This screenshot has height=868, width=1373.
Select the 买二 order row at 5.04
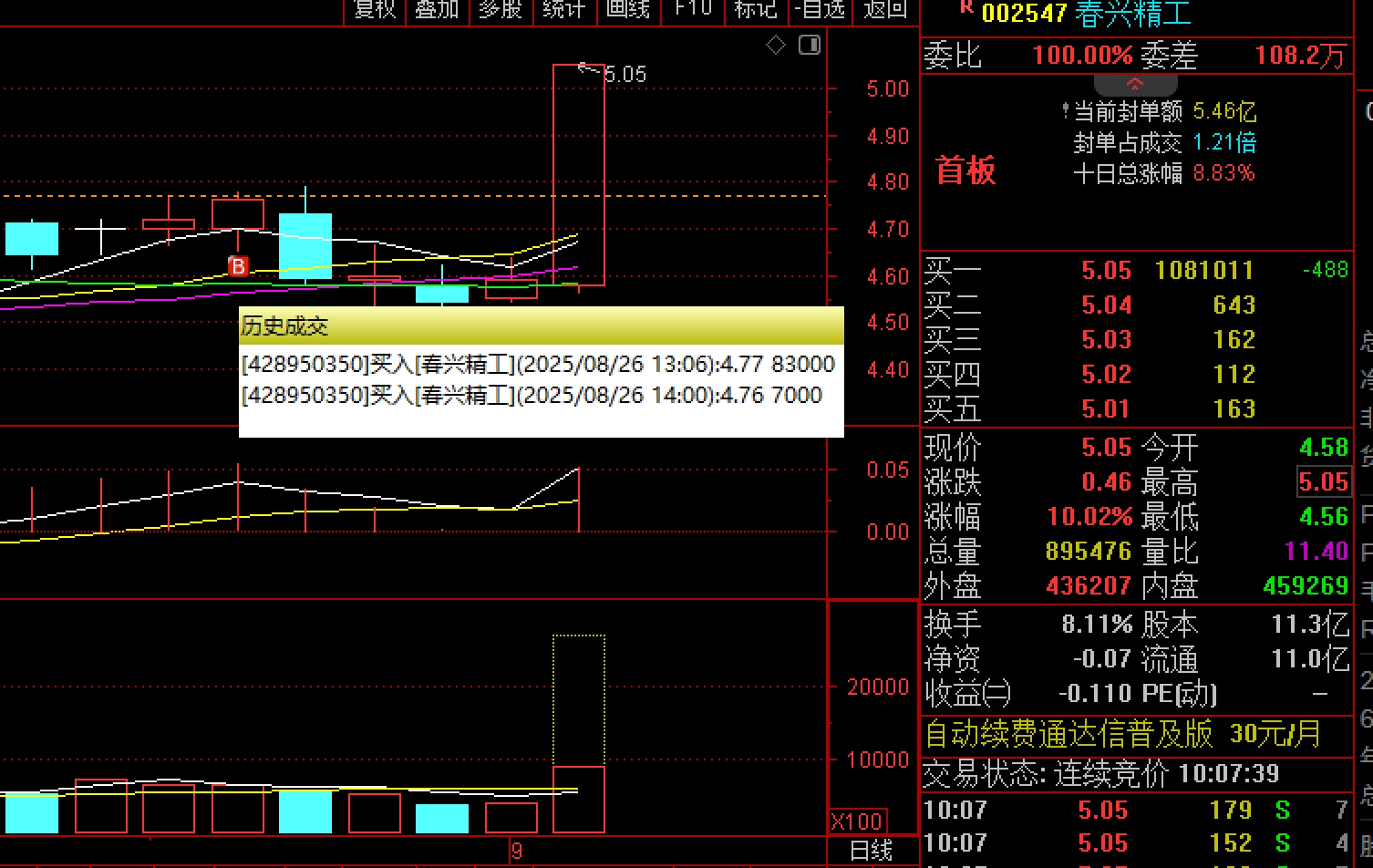pyautogui.click(x=1136, y=305)
